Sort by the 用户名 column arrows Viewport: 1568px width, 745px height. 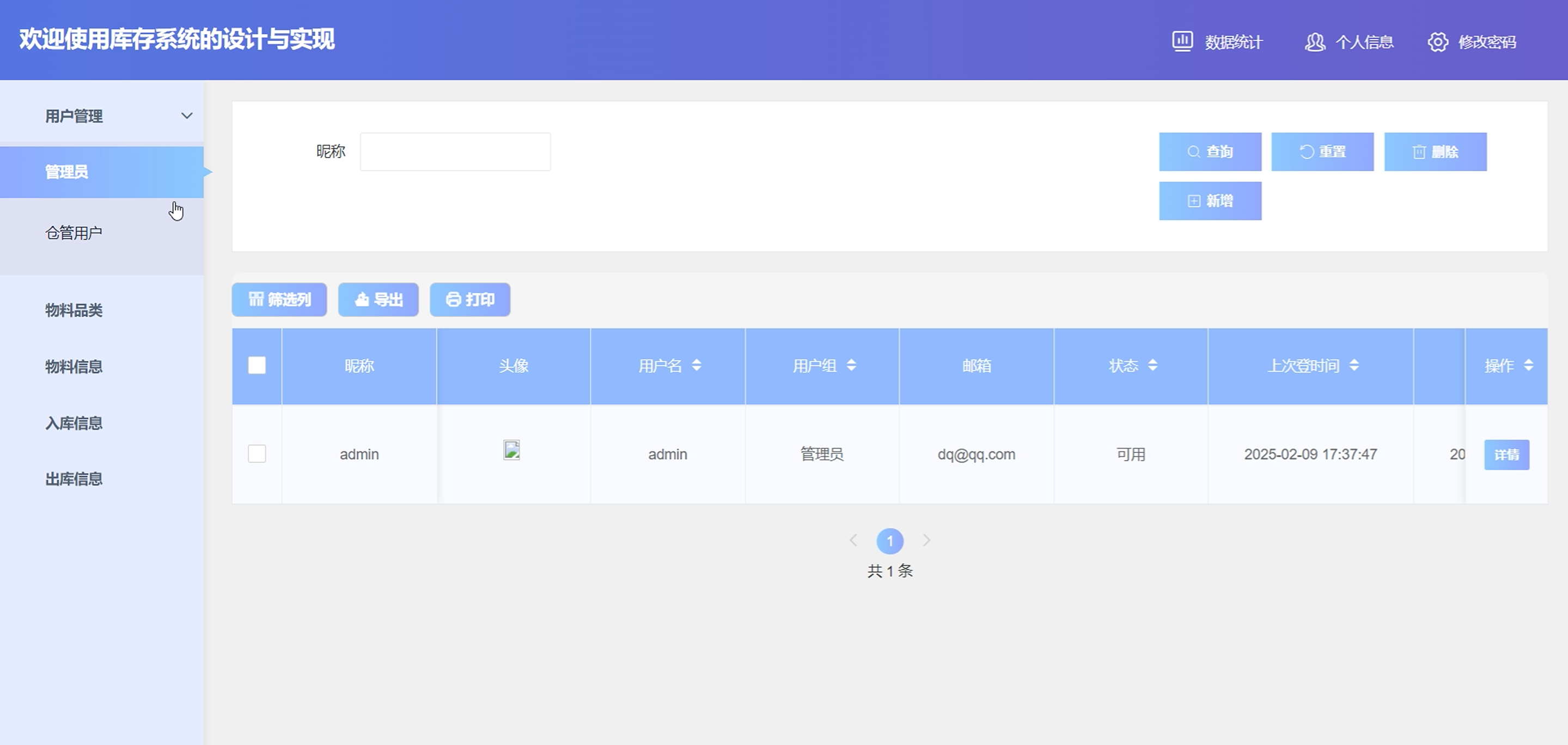[x=697, y=366]
